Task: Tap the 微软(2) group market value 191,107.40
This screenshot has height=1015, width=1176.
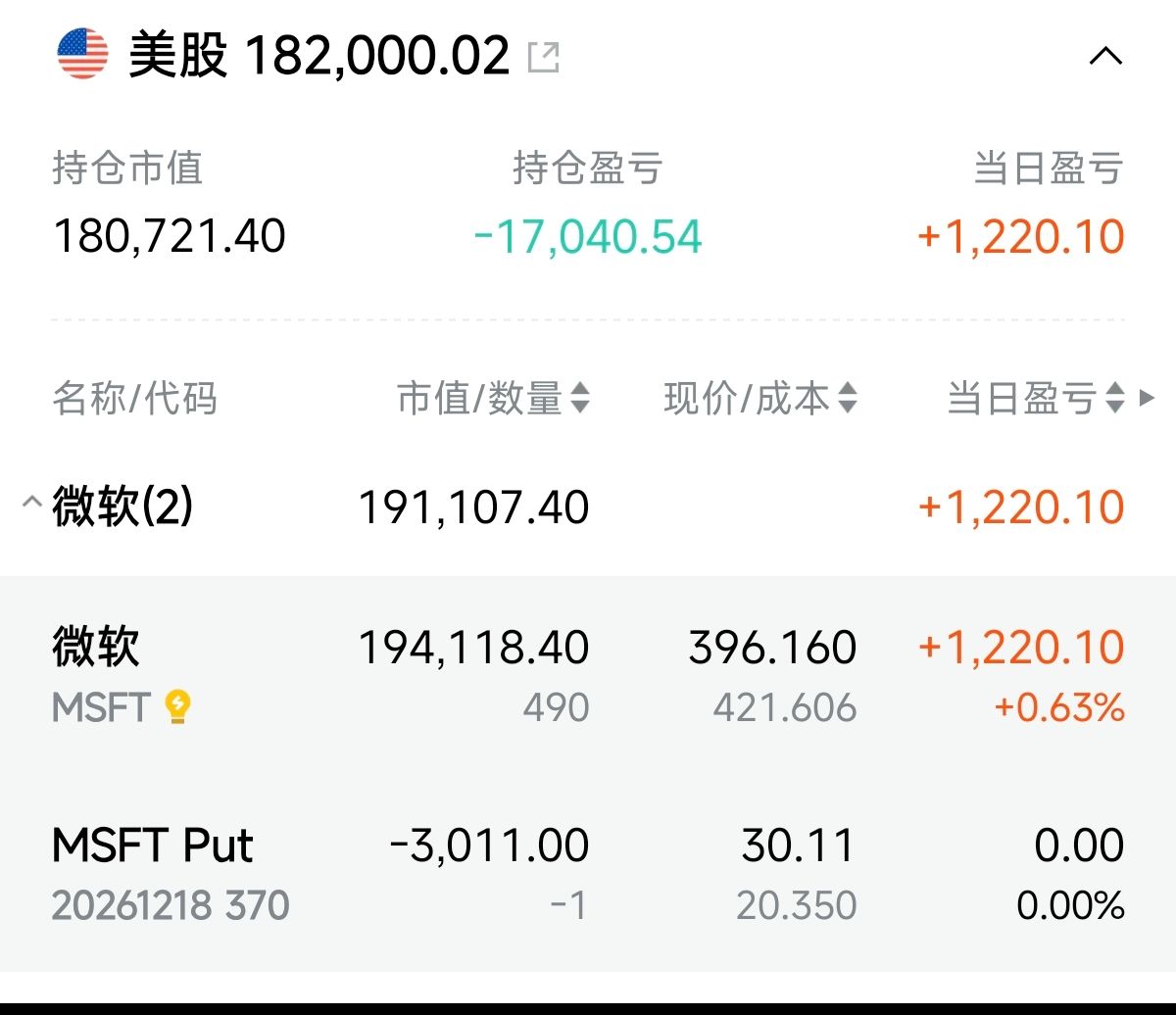Action: 473,507
